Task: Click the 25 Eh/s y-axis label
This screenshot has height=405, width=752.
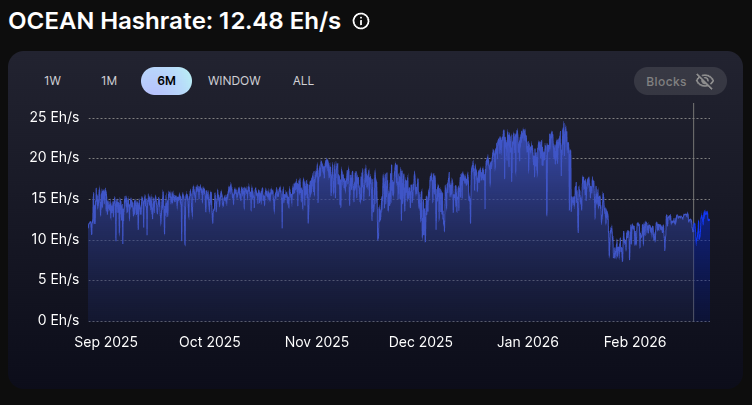Action: point(55,118)
